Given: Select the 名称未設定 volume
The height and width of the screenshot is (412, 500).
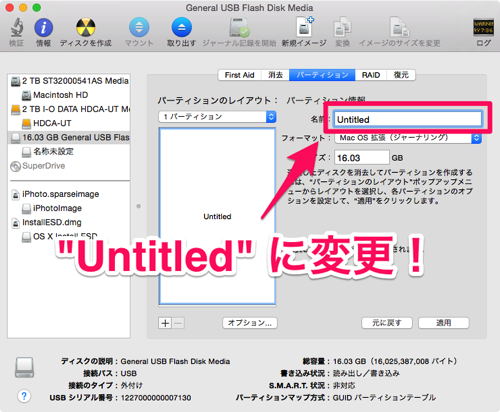Looking at the screenshot, I should (x=69, y=152).
